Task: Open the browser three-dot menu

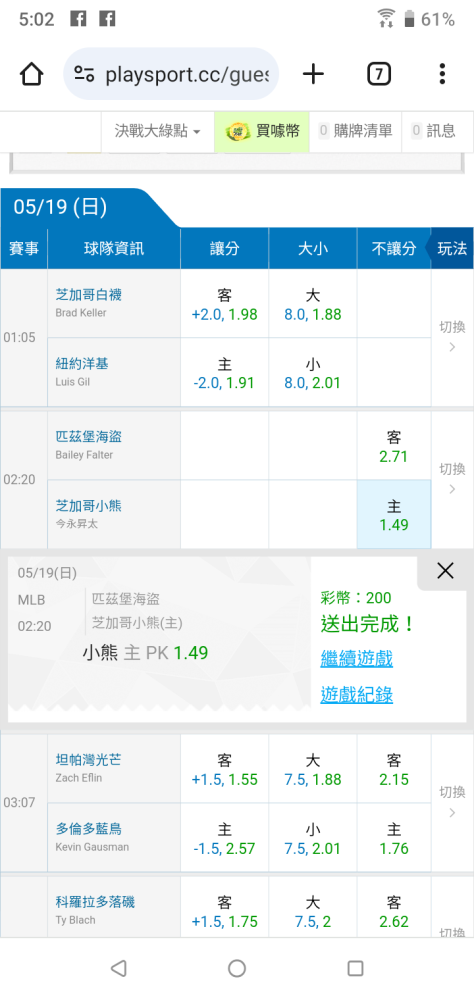Action: point(442,75)
